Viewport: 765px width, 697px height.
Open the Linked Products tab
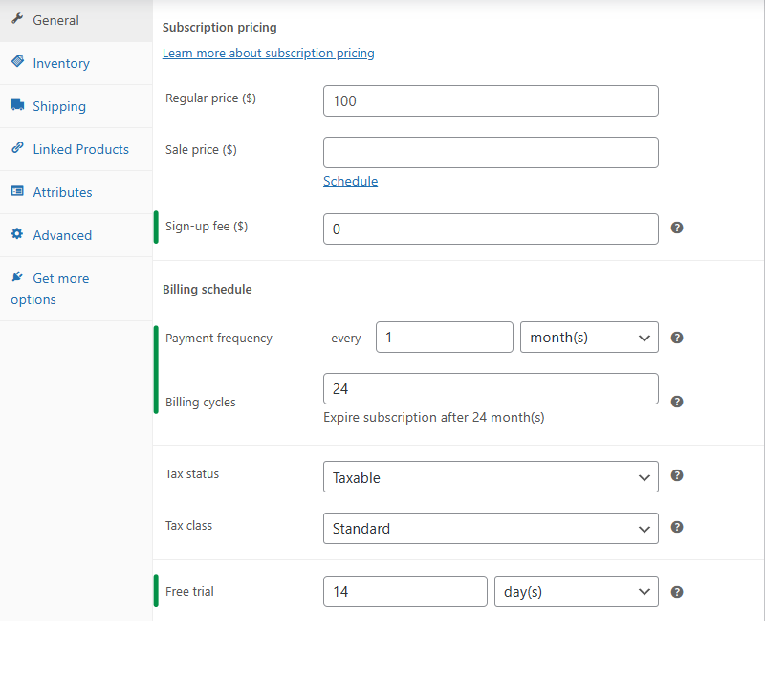click(76, 149)
